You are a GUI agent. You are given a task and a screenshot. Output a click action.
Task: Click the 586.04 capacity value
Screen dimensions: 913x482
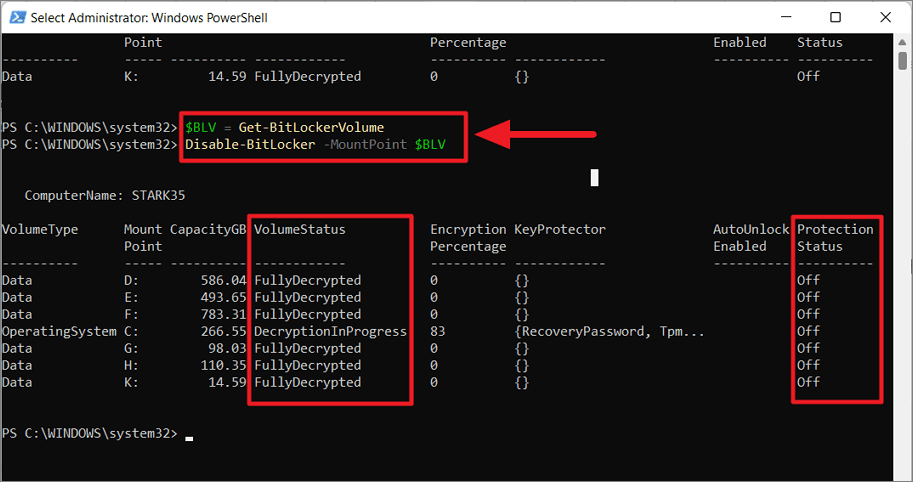coord(224,281)
